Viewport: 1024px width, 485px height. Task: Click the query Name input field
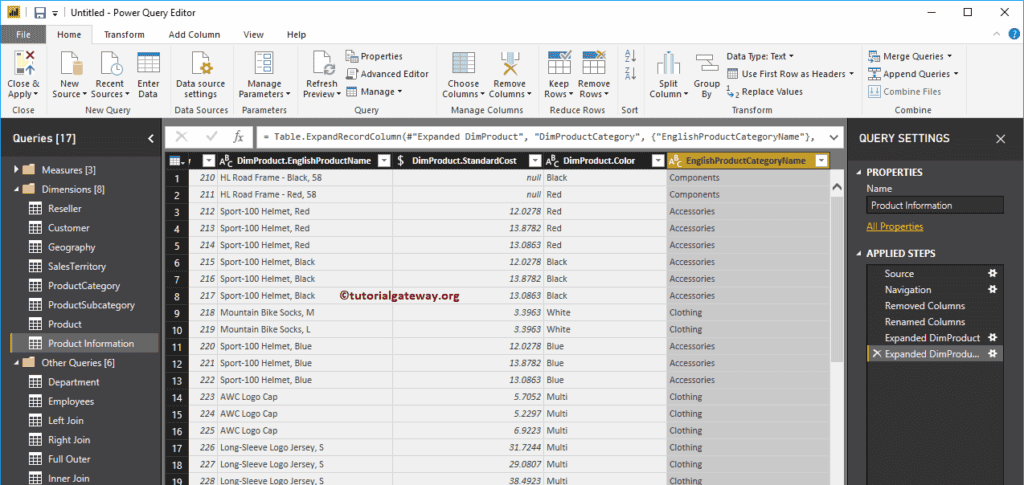pyautogui.click(x=934, y=205)
